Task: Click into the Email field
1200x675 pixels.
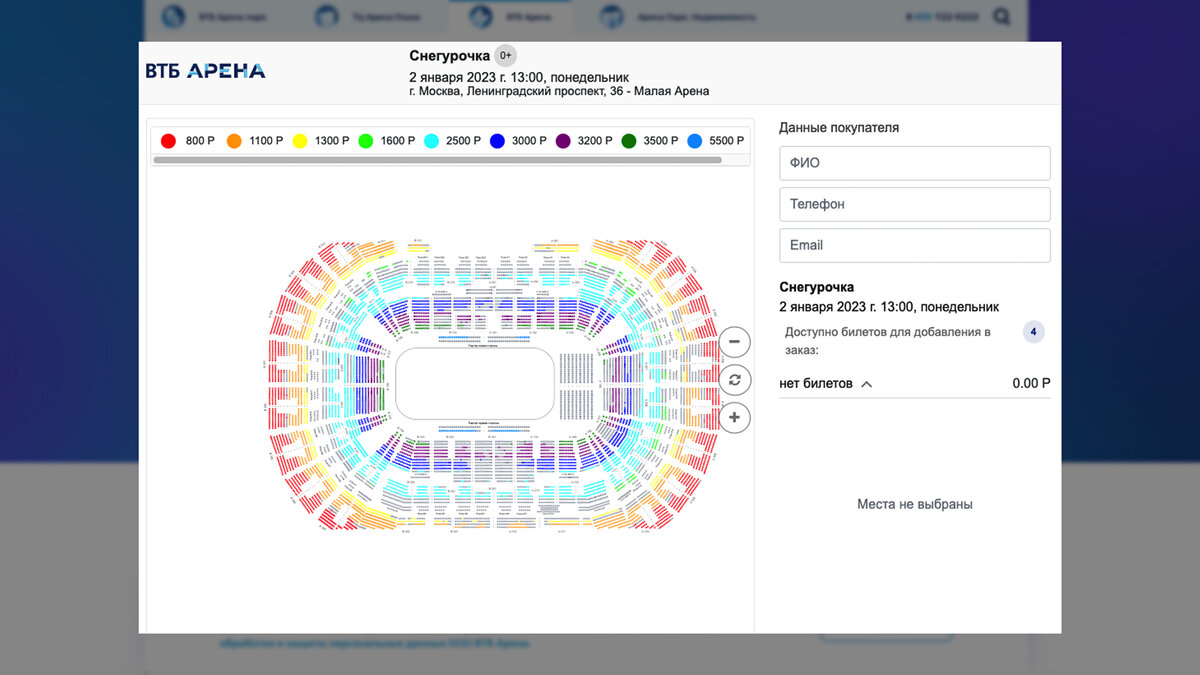Action: pos(914,245)
